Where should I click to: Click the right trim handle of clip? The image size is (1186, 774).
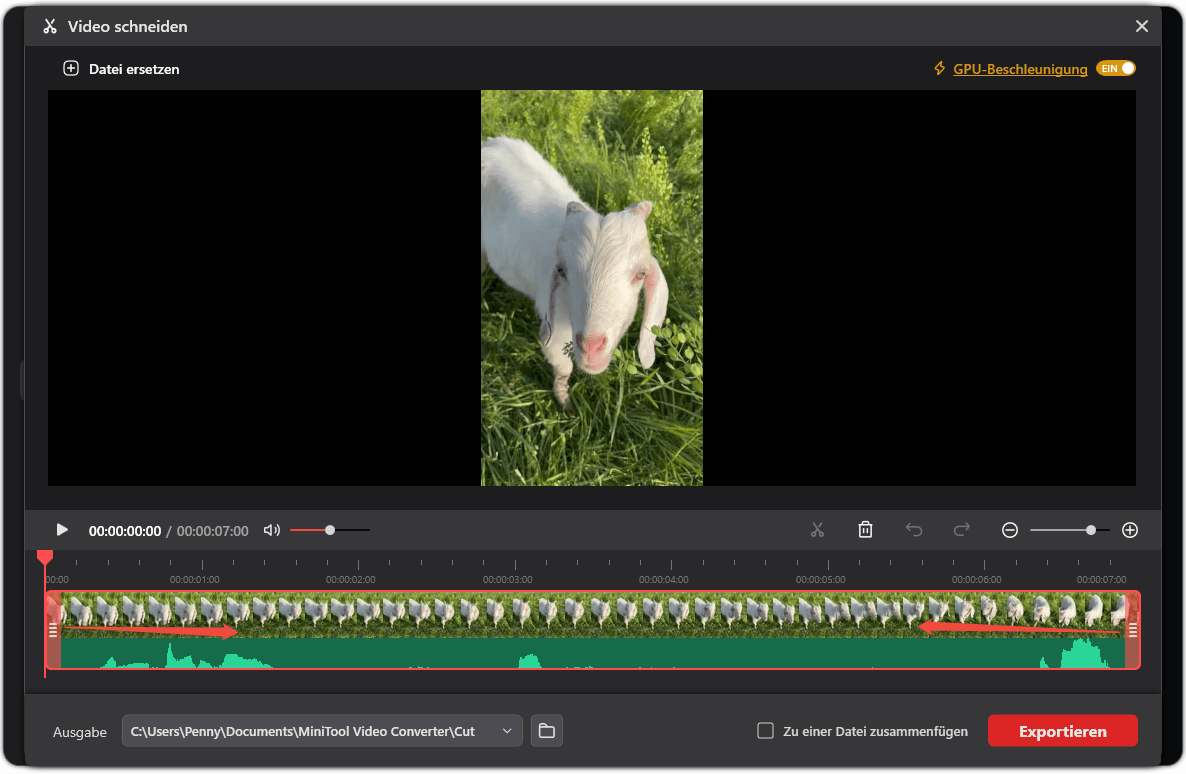1132,629
